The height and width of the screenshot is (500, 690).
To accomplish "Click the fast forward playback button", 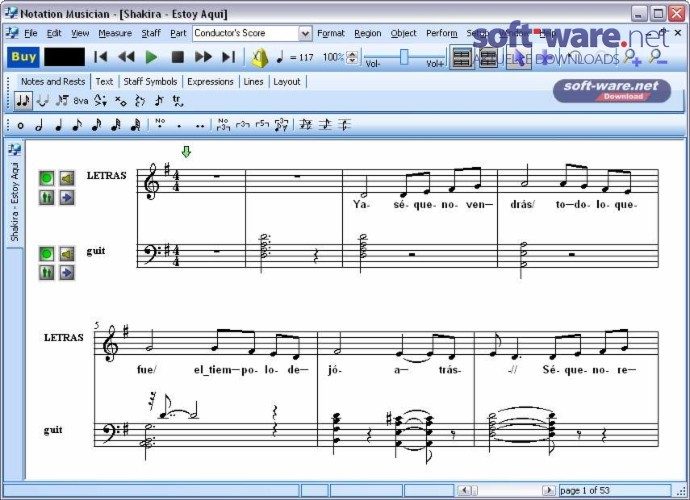I will (x=203, y=57).
